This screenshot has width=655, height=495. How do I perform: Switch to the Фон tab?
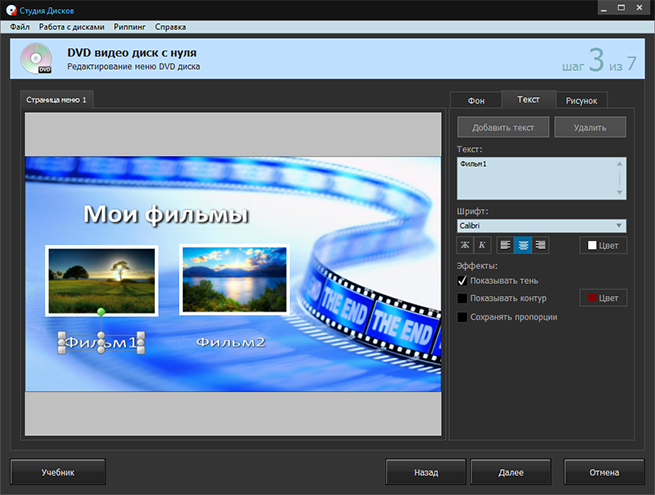pos(477,100)
